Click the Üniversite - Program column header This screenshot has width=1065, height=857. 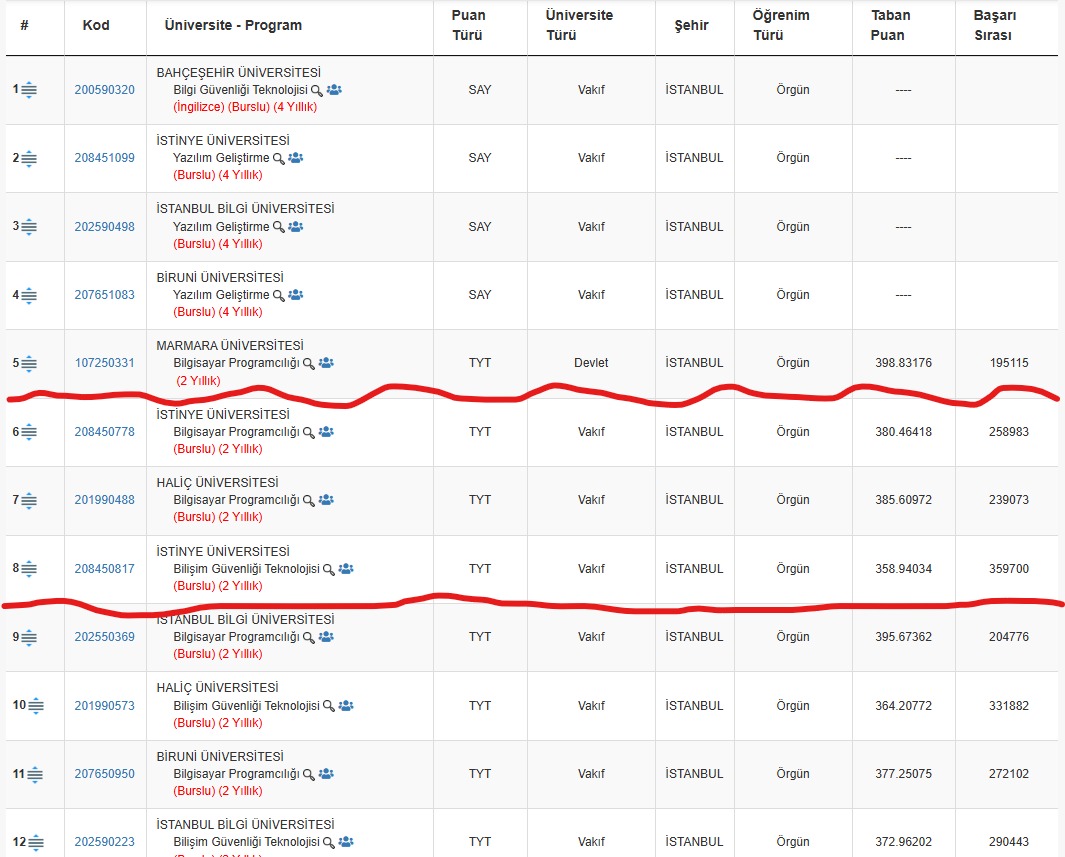click(233, 25)
